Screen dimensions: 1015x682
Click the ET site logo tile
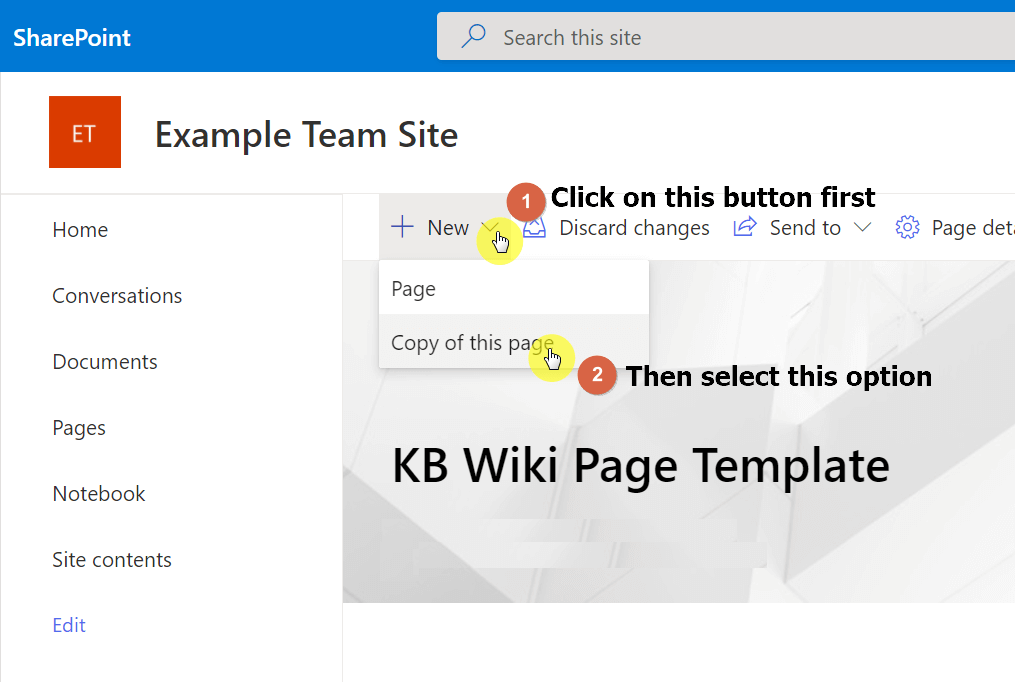pyautogui.click(x=85, y=132)
